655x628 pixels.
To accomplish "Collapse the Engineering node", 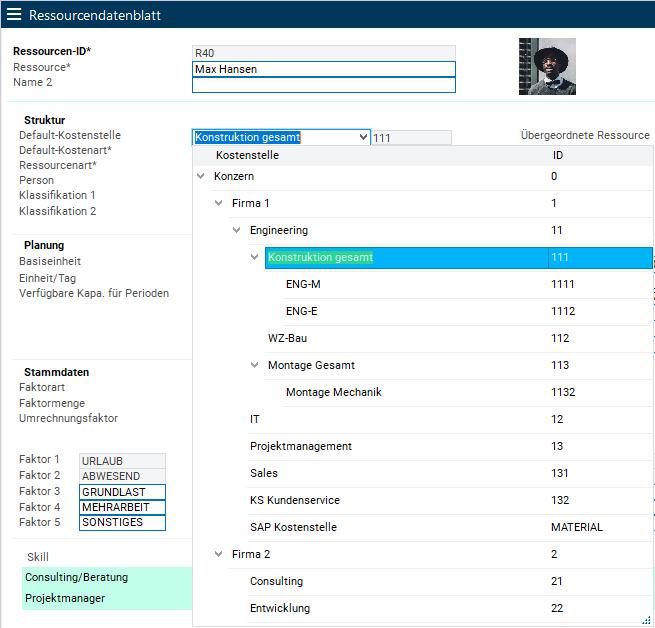I will coord(237,231).
